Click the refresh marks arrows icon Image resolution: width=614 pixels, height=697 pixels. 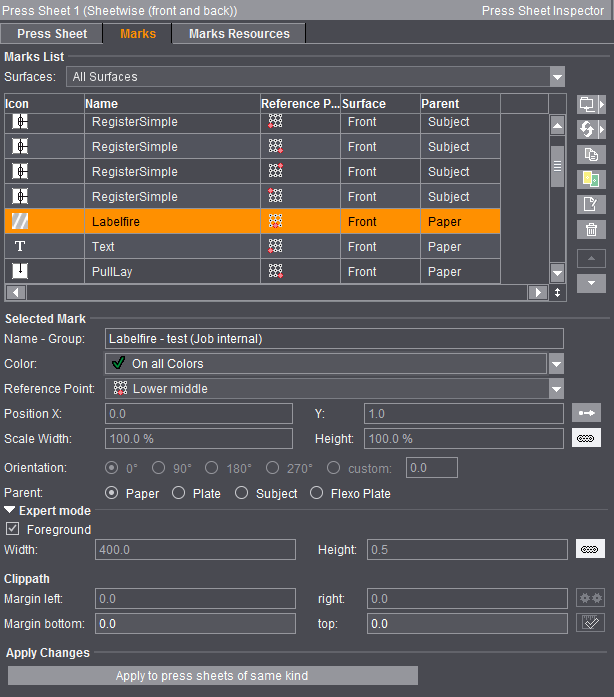pyautogui.click(x=590, y=129)
